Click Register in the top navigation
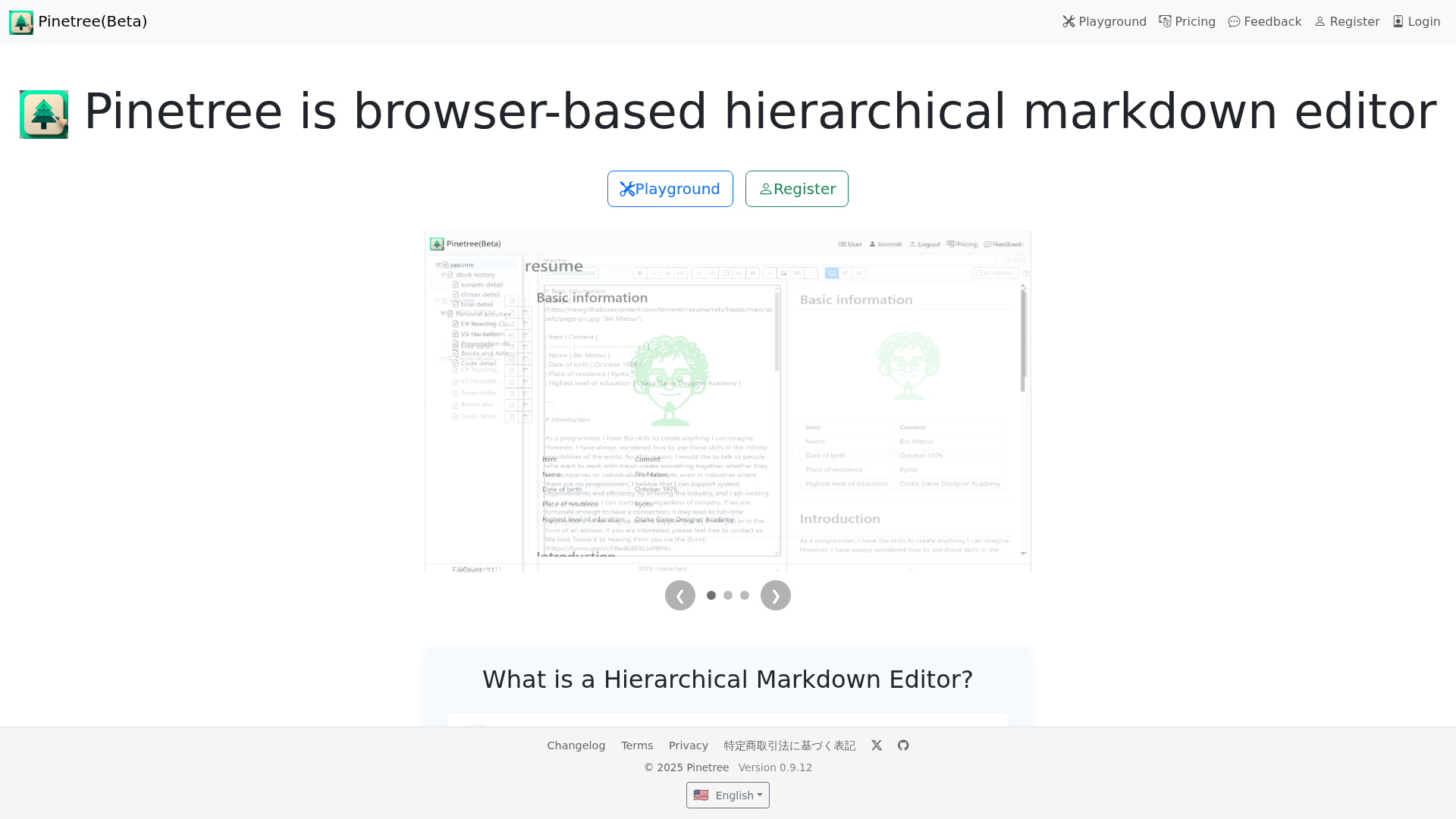 1347,22
